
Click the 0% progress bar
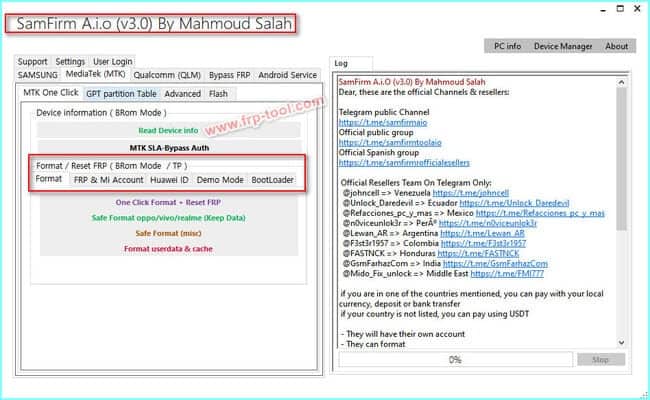point(455,359)
